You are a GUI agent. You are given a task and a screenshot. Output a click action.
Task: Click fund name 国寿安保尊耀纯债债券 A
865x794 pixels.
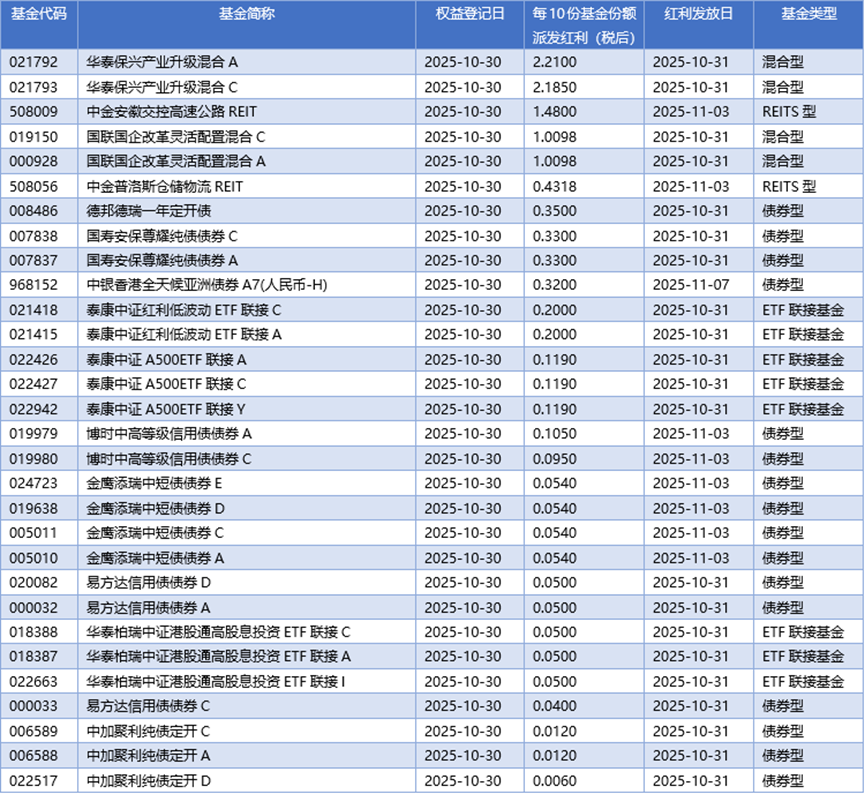point(162,260)
